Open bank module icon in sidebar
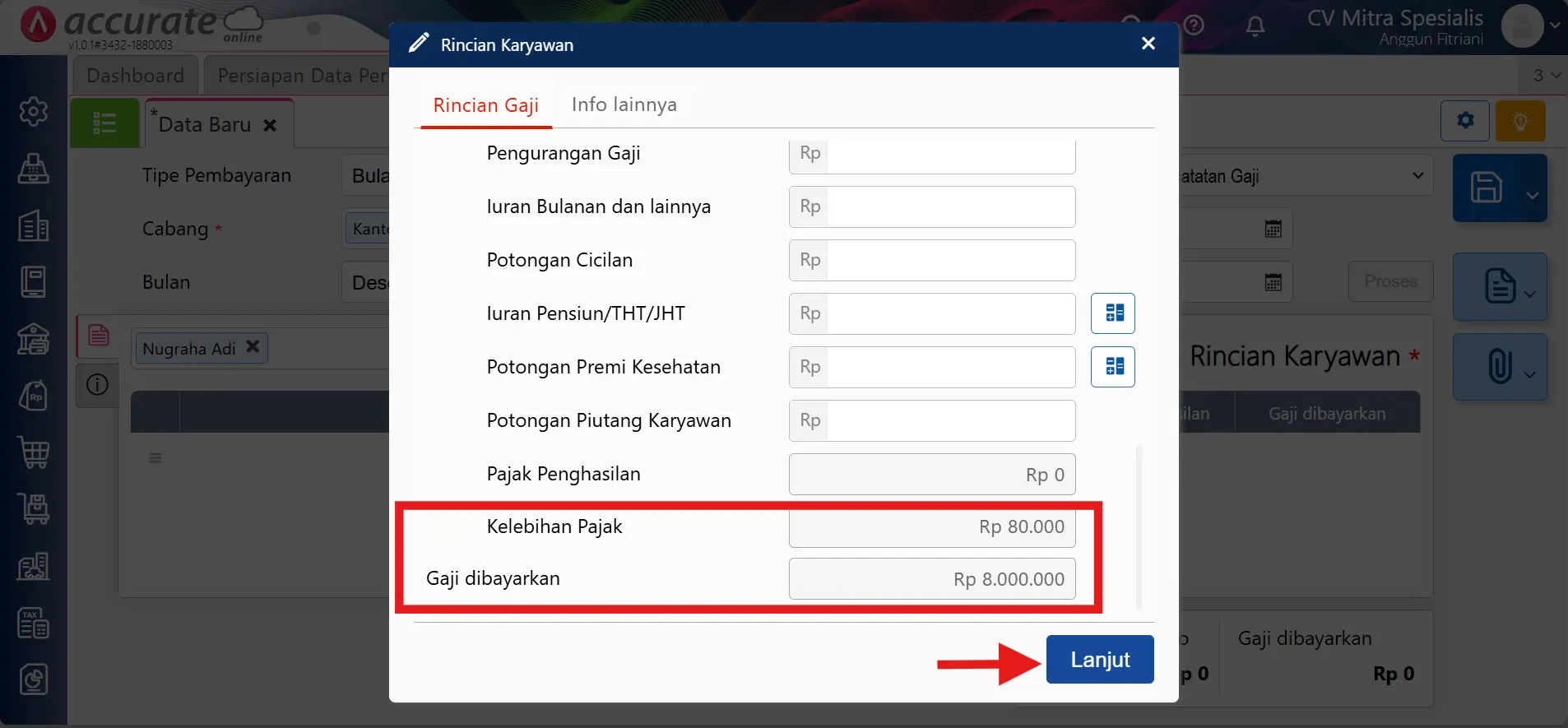 [x=34, y=338]
